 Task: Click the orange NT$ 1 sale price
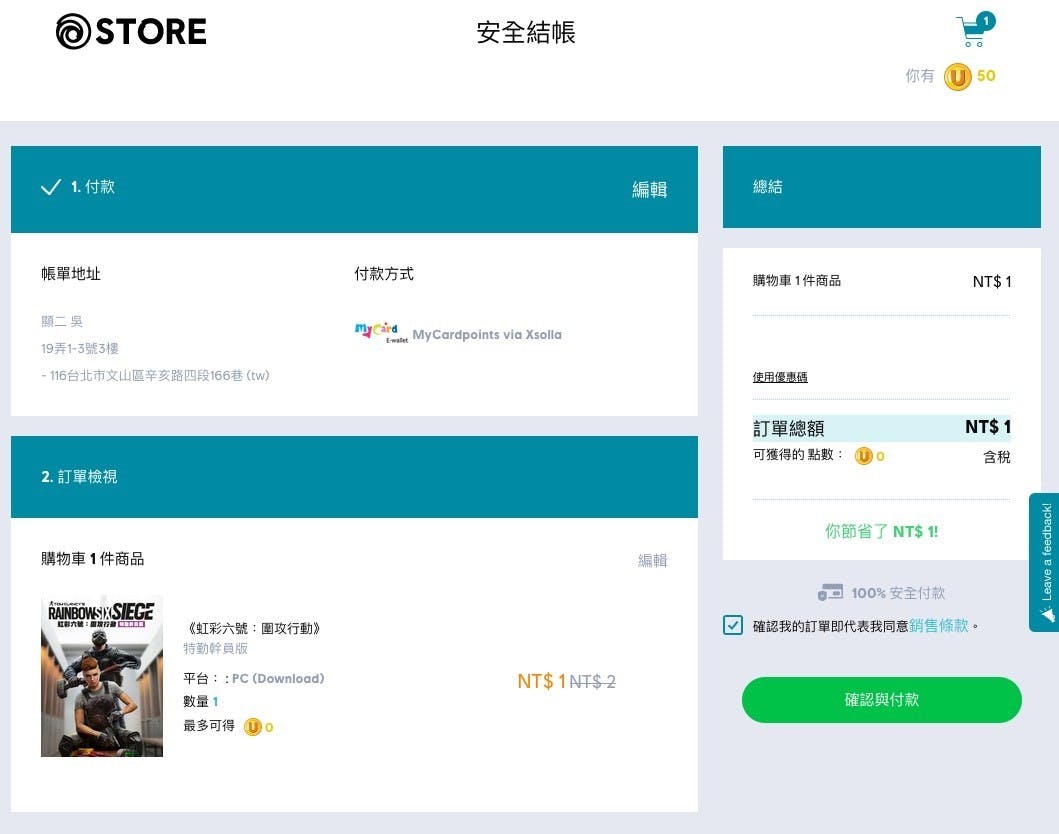[542, 681]
